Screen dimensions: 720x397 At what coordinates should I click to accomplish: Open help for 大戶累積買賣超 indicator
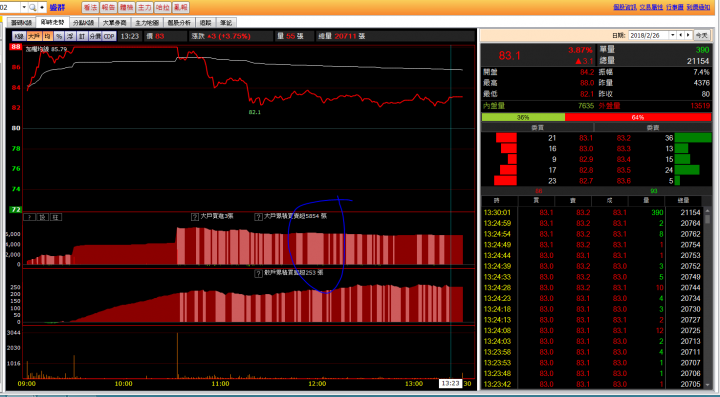coord(259,217)
